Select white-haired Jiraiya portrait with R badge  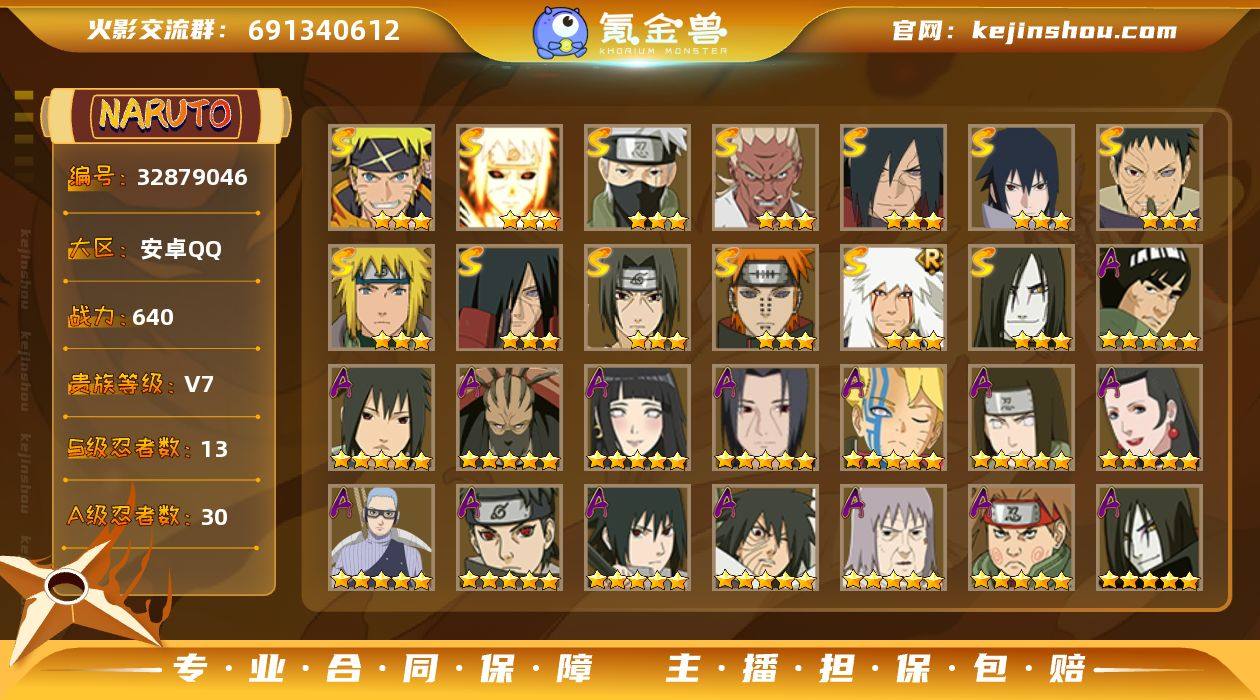click(894, 298)
